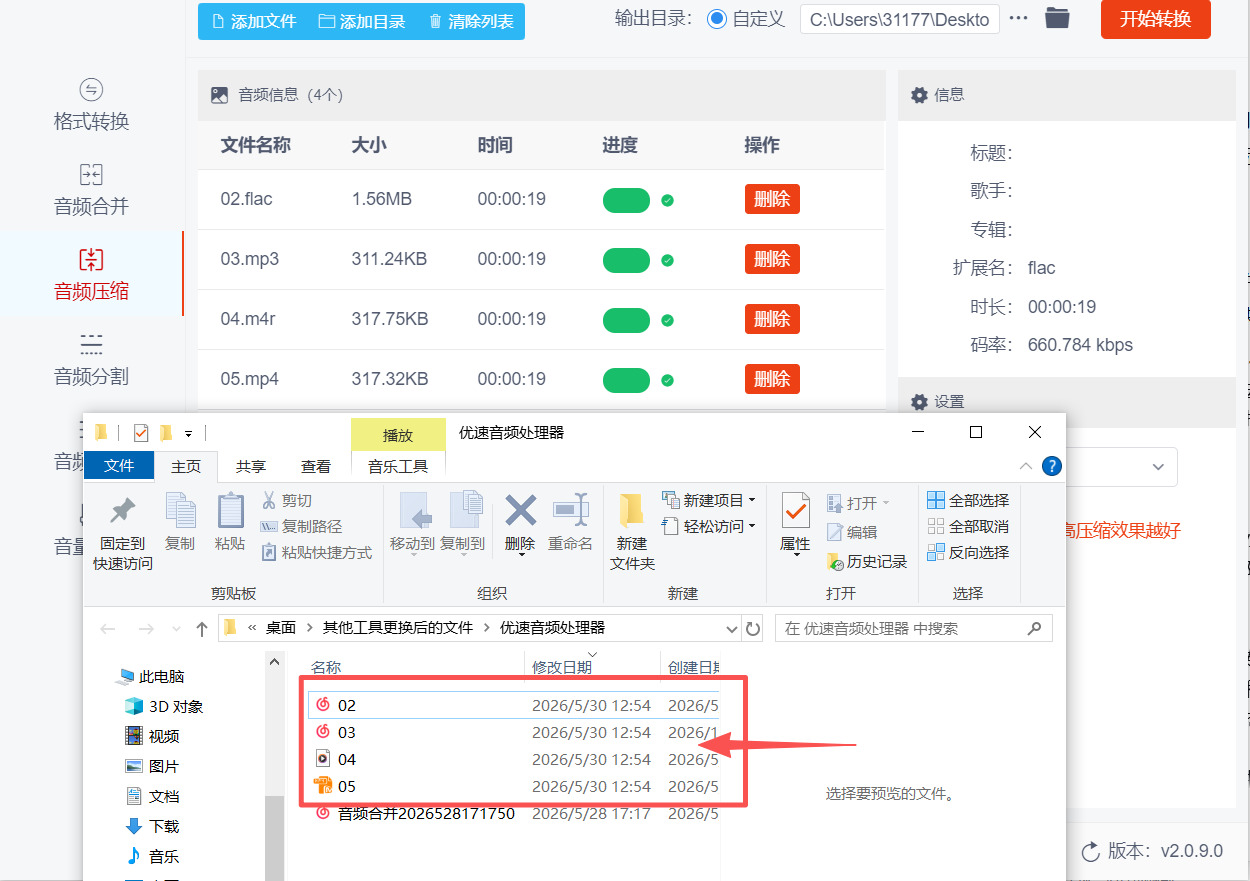Open the 格式转换 module in sidebar

tap(91, 106)
